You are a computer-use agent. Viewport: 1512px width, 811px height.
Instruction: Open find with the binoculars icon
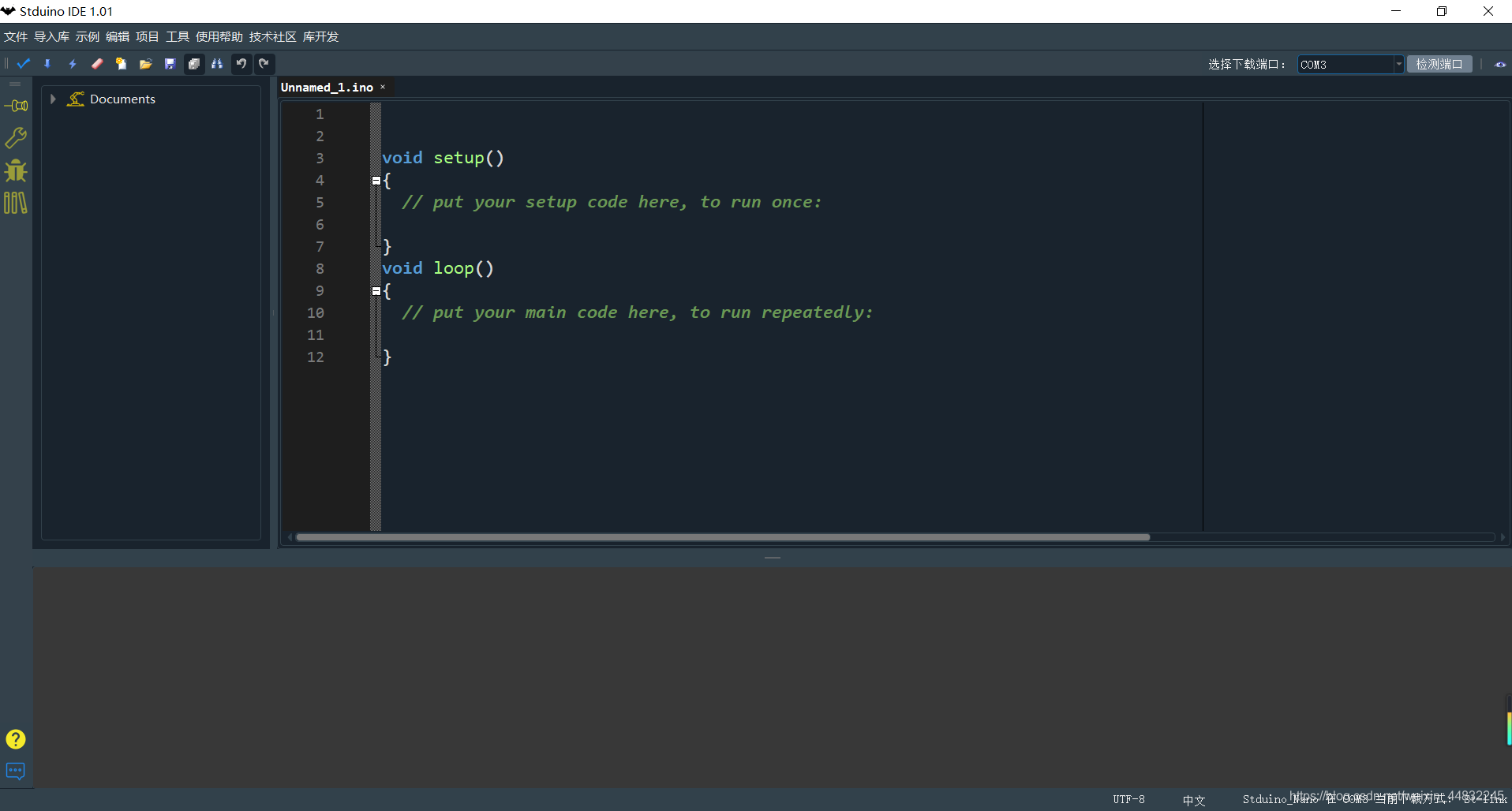[217, 64]
